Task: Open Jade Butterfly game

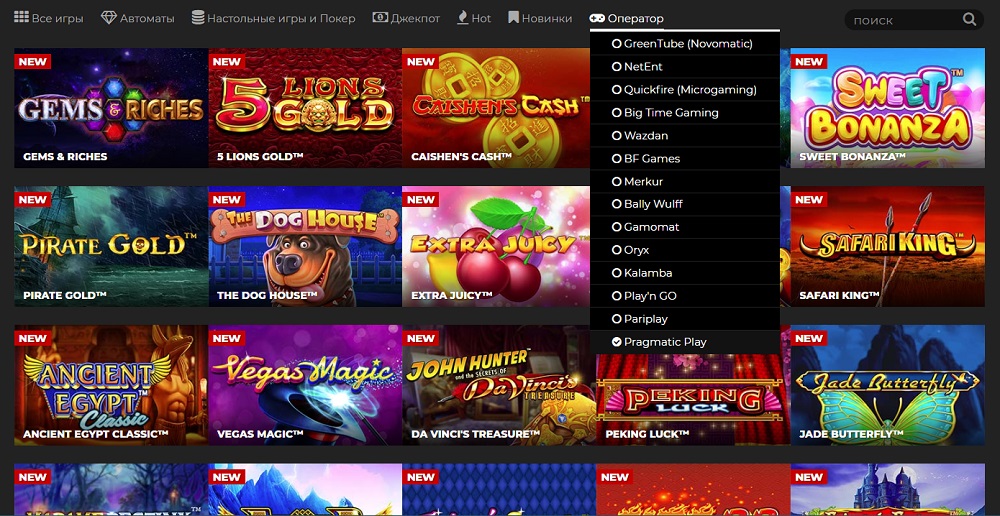Action: click(x=888, y=385)
